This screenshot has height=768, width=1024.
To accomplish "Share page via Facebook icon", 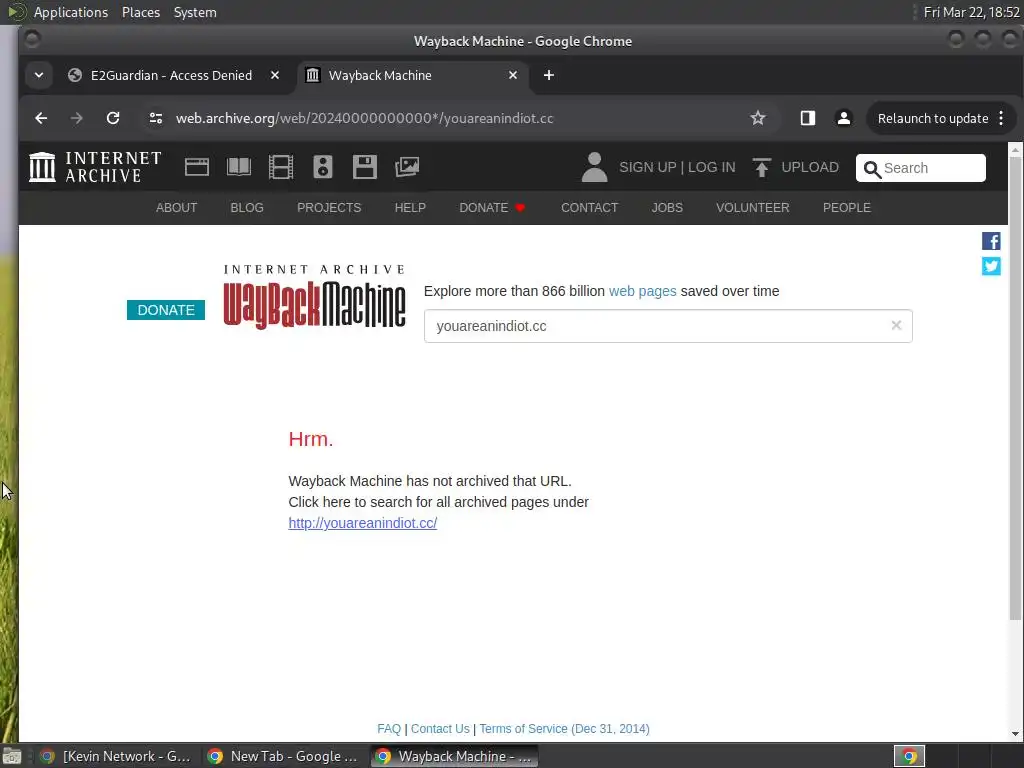I will tap(991, 241).
